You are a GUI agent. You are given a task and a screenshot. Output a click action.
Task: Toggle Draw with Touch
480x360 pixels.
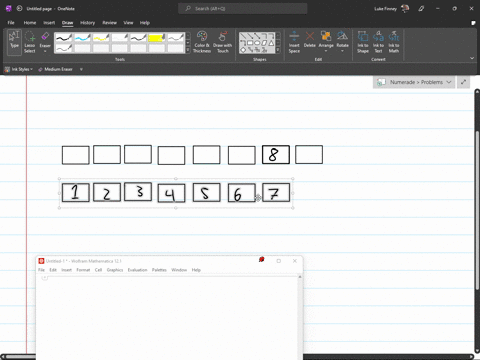click(x=222, y=42)
